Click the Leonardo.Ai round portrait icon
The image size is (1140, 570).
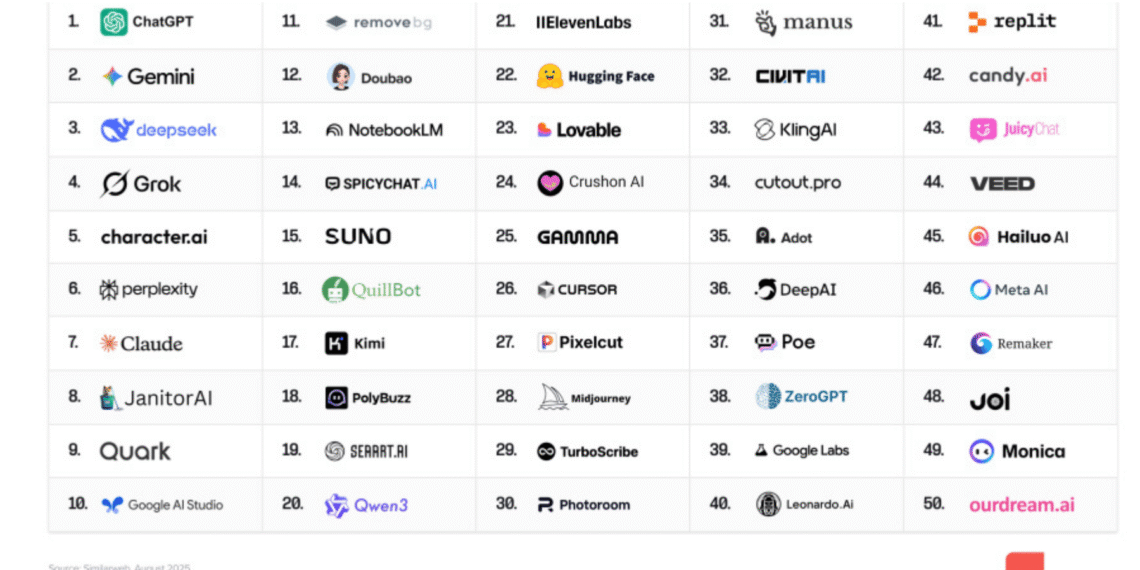767,504
